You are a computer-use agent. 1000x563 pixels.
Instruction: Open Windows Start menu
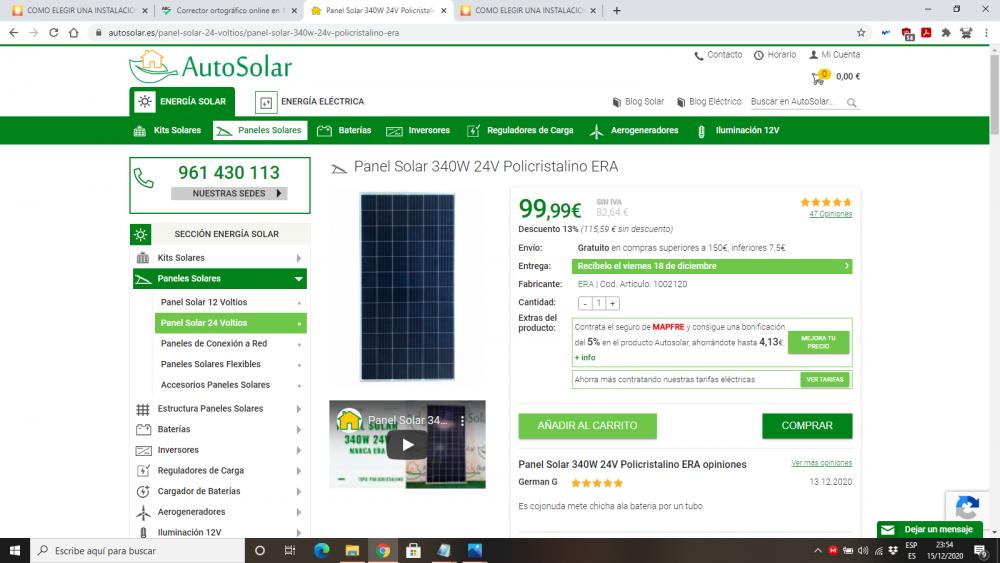pyautogui.click(x=15, y=550)
